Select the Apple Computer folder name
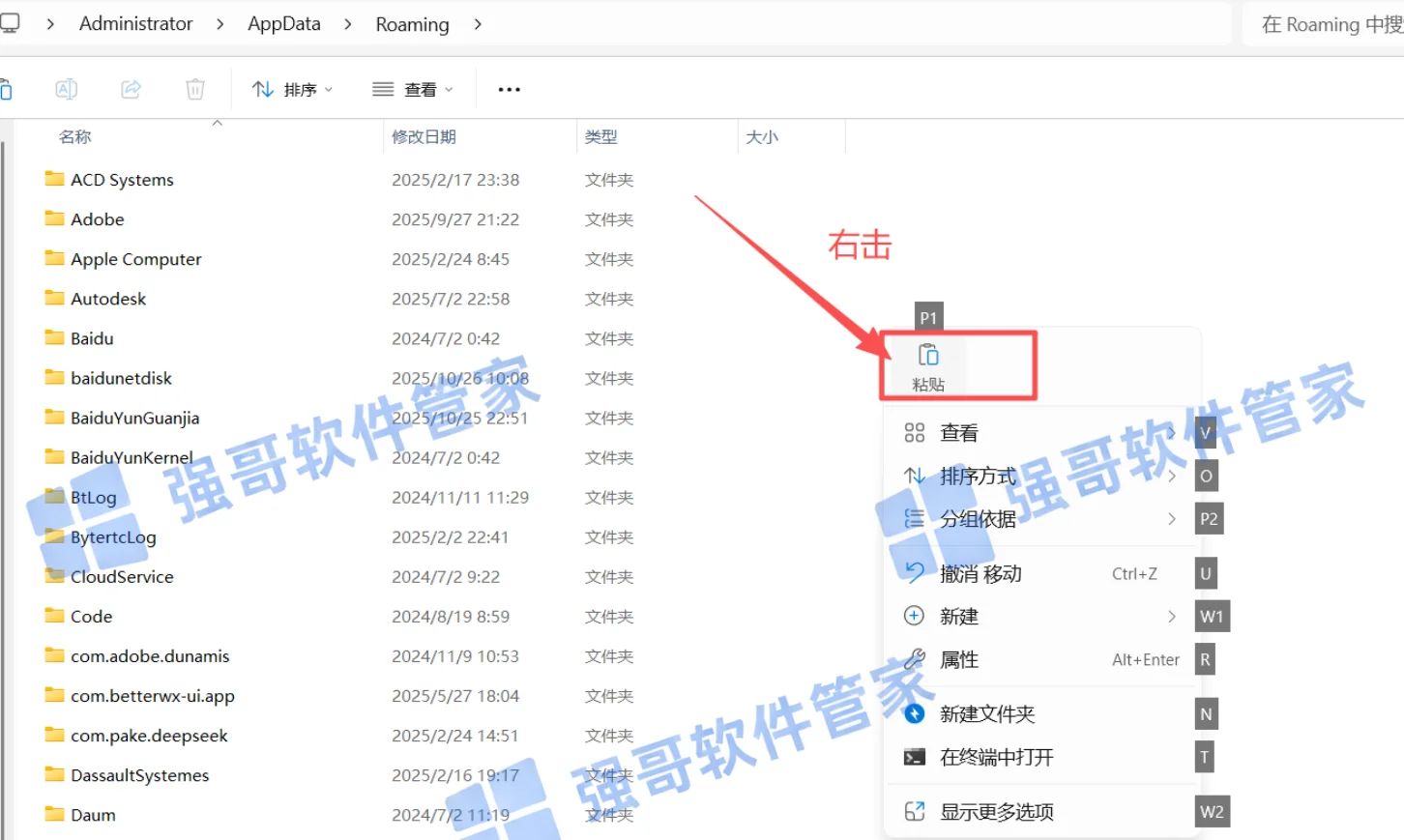Image resolution: width=1404 pixels, height=840 pixels. (x=136, y=259)
